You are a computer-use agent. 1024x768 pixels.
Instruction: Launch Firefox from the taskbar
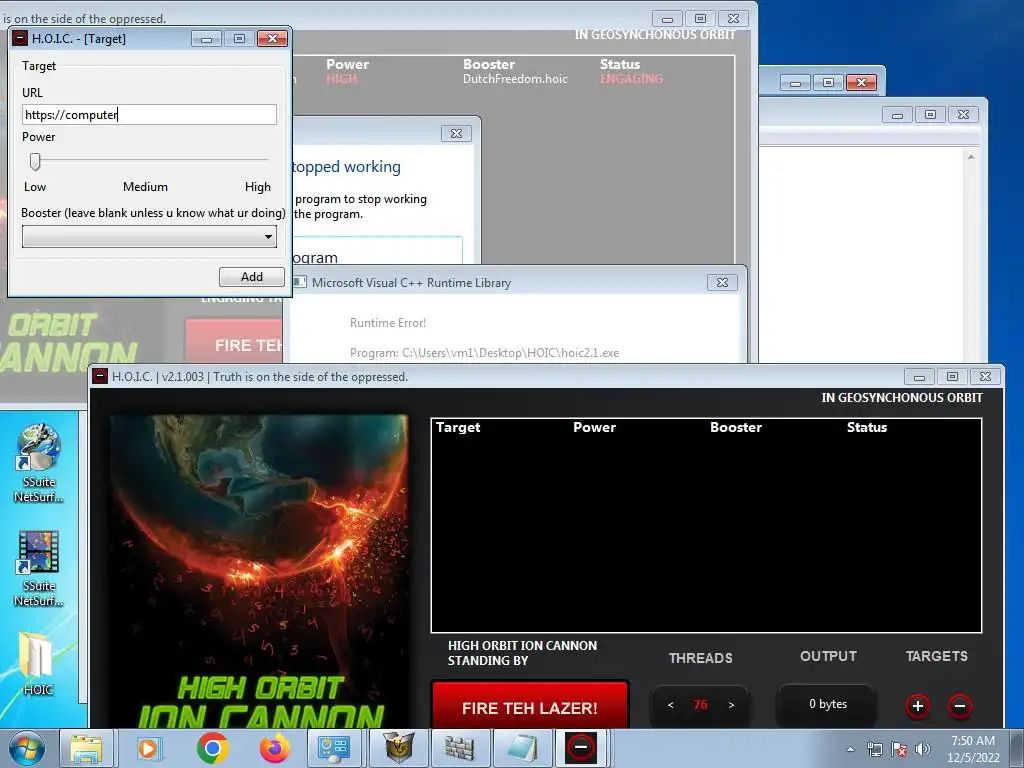[x=274, y=748]
